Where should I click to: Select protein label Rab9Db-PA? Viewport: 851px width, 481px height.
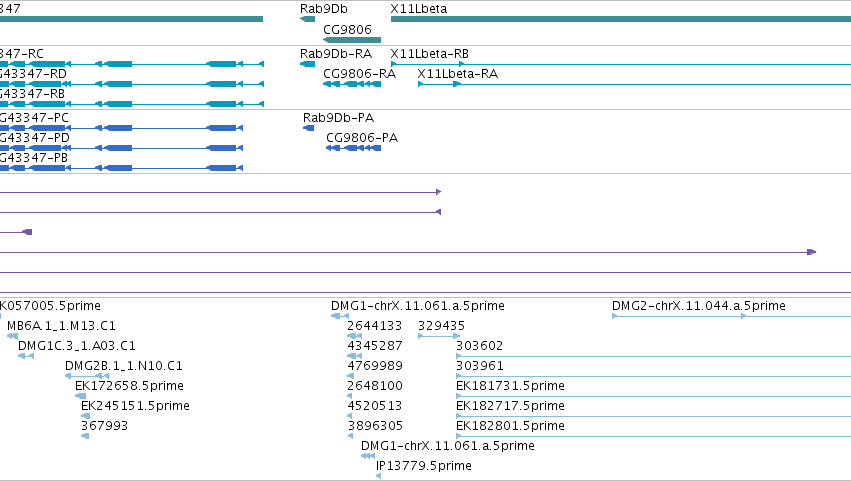pyautogui.click(x=338, y=118)
